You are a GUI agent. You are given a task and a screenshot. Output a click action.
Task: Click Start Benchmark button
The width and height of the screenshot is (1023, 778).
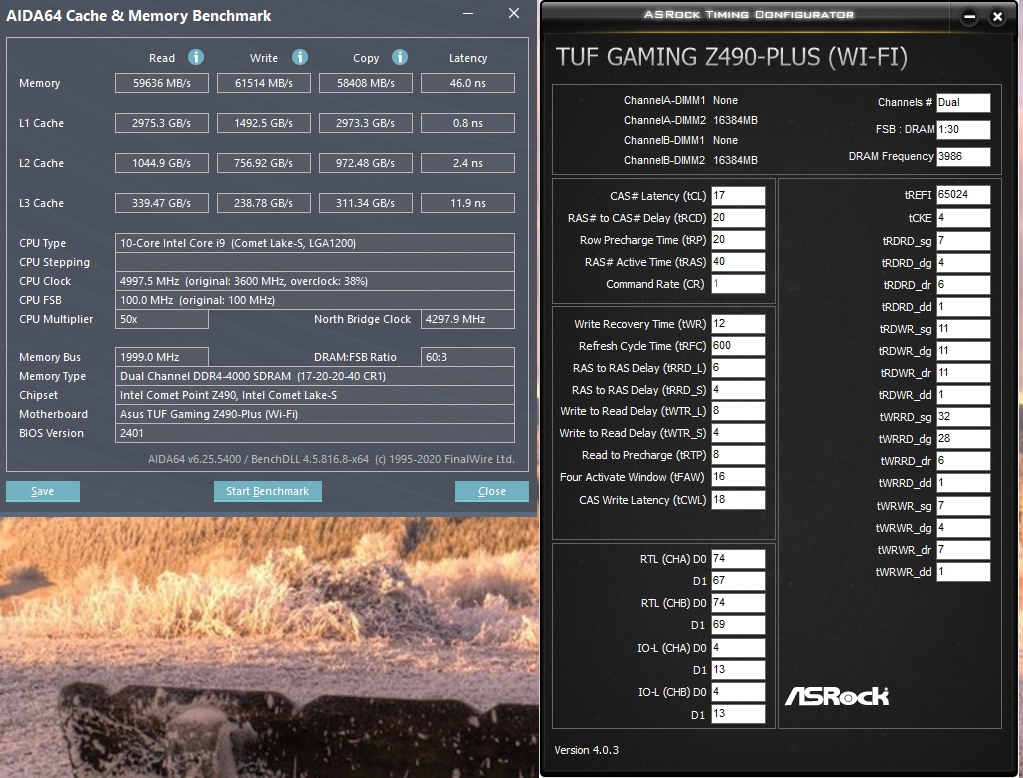coord(267,491)
